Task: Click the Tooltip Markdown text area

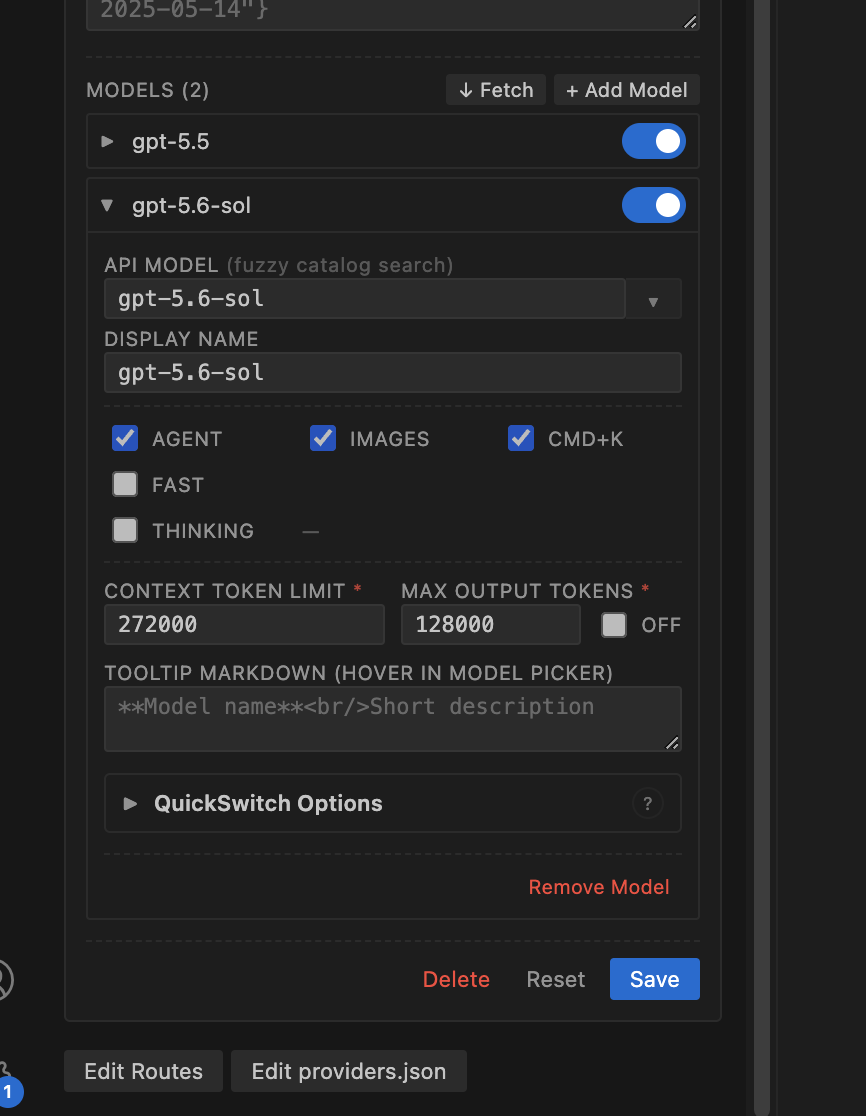Action: point(393,718)
